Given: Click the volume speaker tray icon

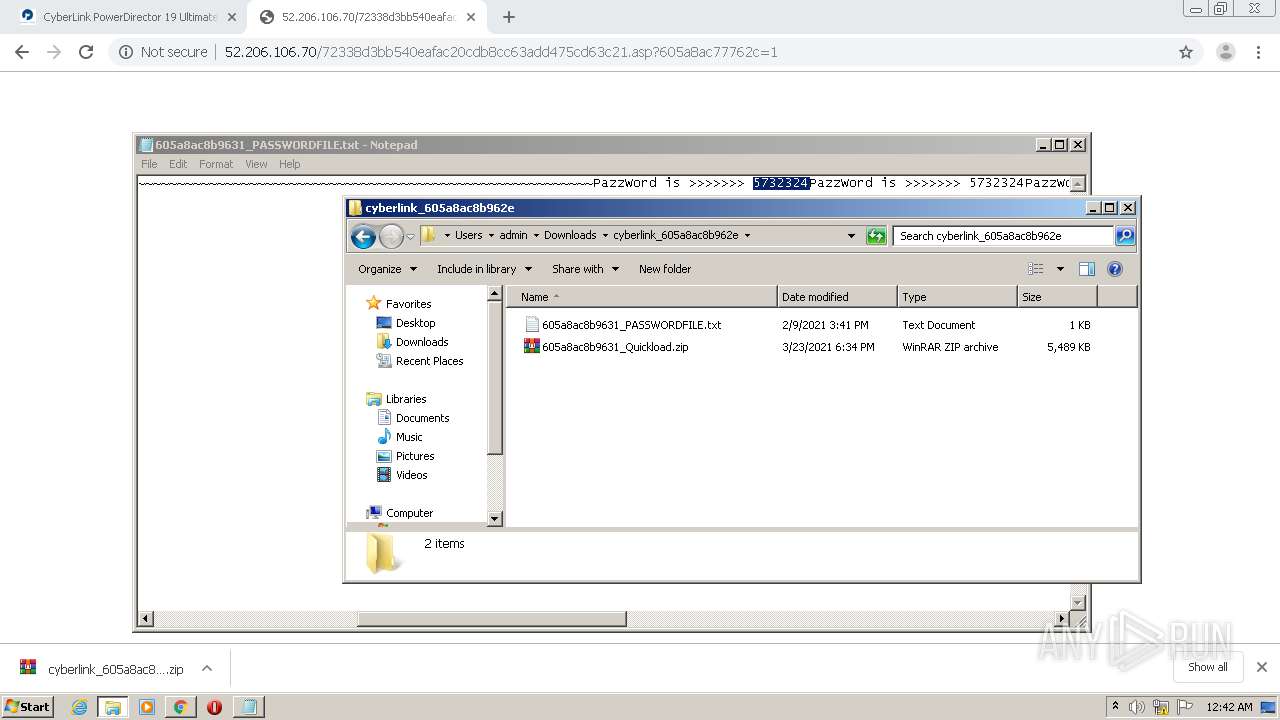Looking at the screenshot, I should pyautogui.click(x=1137, y=707).
